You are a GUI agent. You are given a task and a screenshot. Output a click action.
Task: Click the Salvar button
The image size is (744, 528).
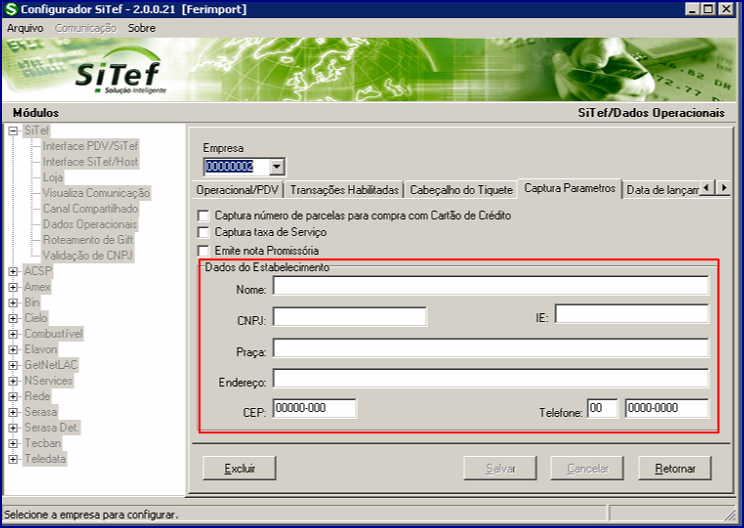pos(501,469)
